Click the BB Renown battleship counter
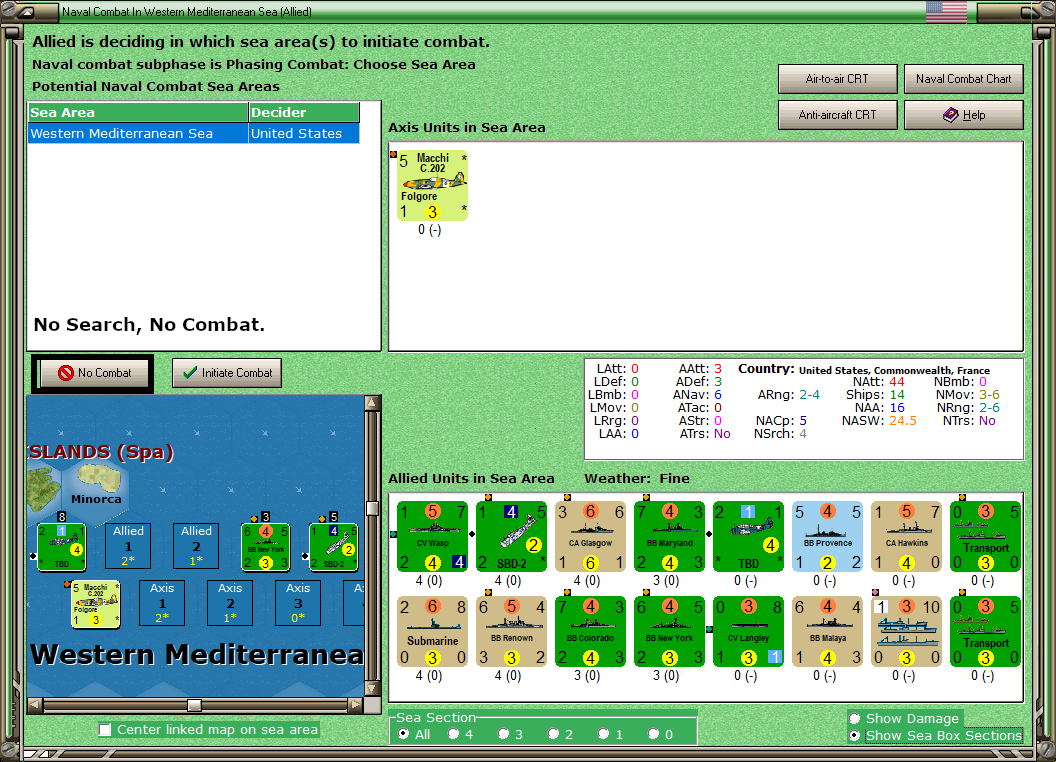1056x762 pixels. click(x=511, y=631)
